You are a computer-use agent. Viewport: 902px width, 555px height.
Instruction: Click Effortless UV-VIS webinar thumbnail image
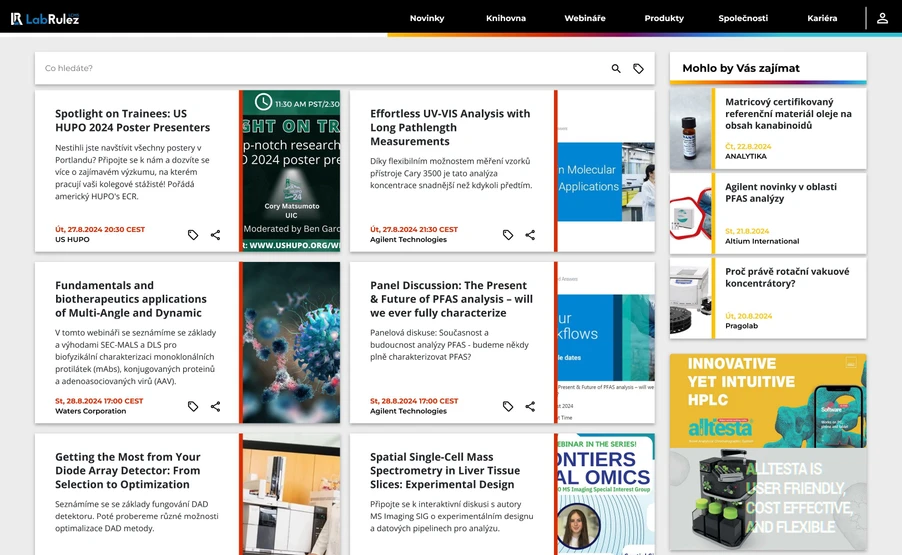(606, 171)
